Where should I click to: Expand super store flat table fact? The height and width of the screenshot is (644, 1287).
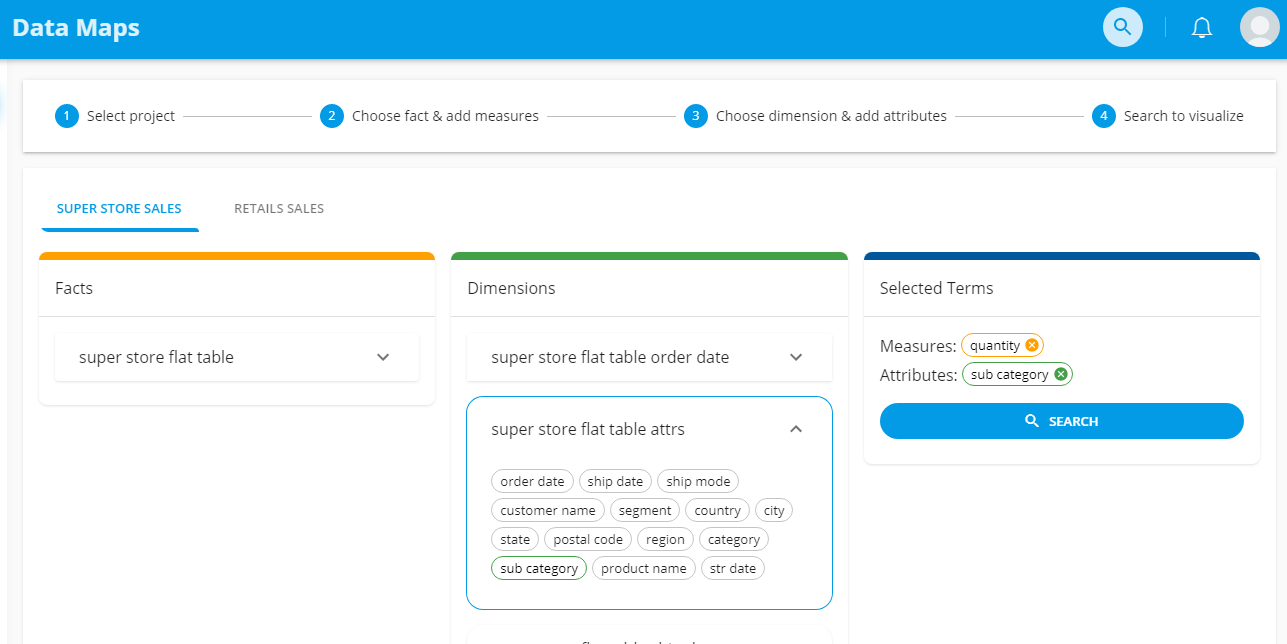point(237,357)
